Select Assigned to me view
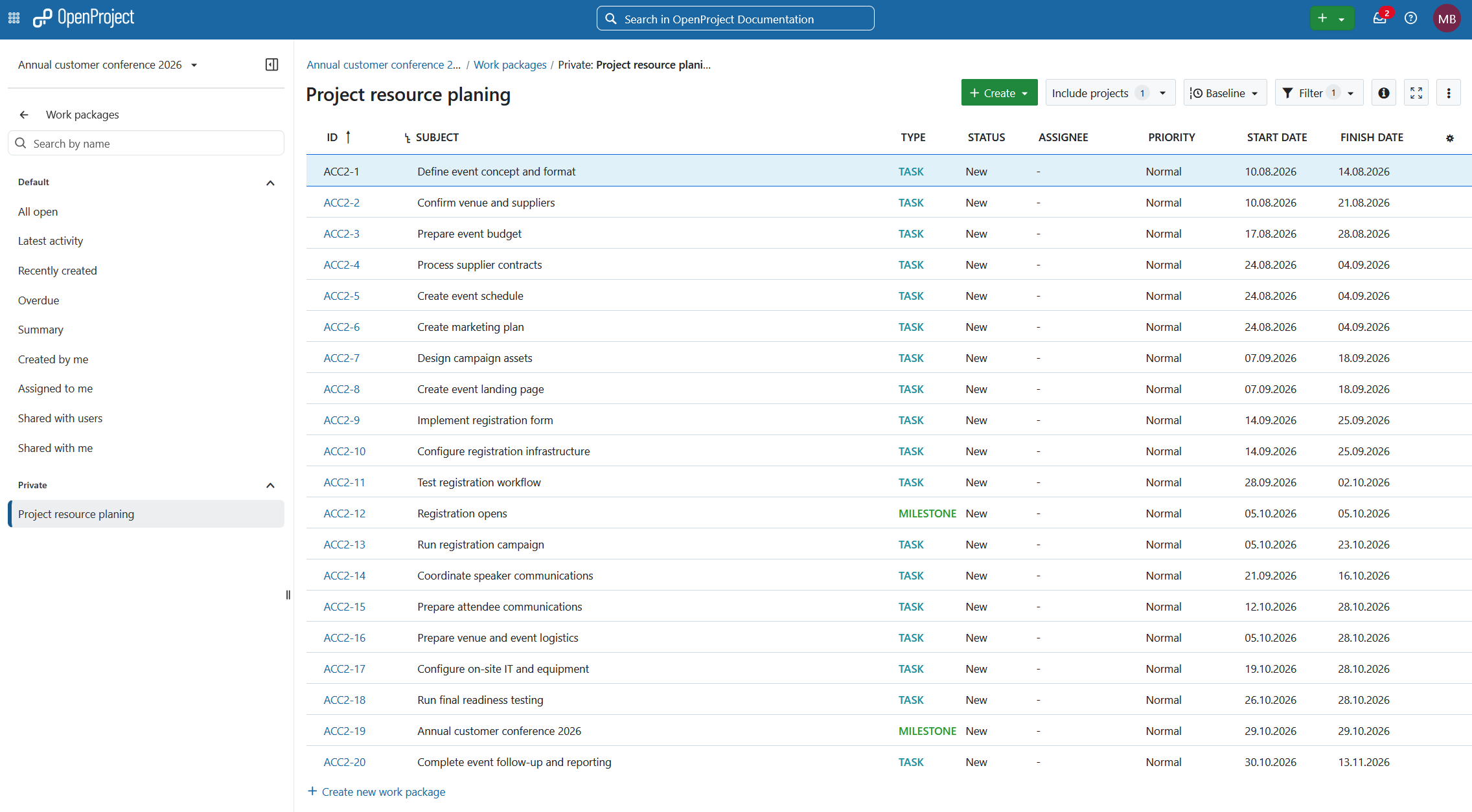The height and width of the screenshot is (812, 1472). point(55,389)
